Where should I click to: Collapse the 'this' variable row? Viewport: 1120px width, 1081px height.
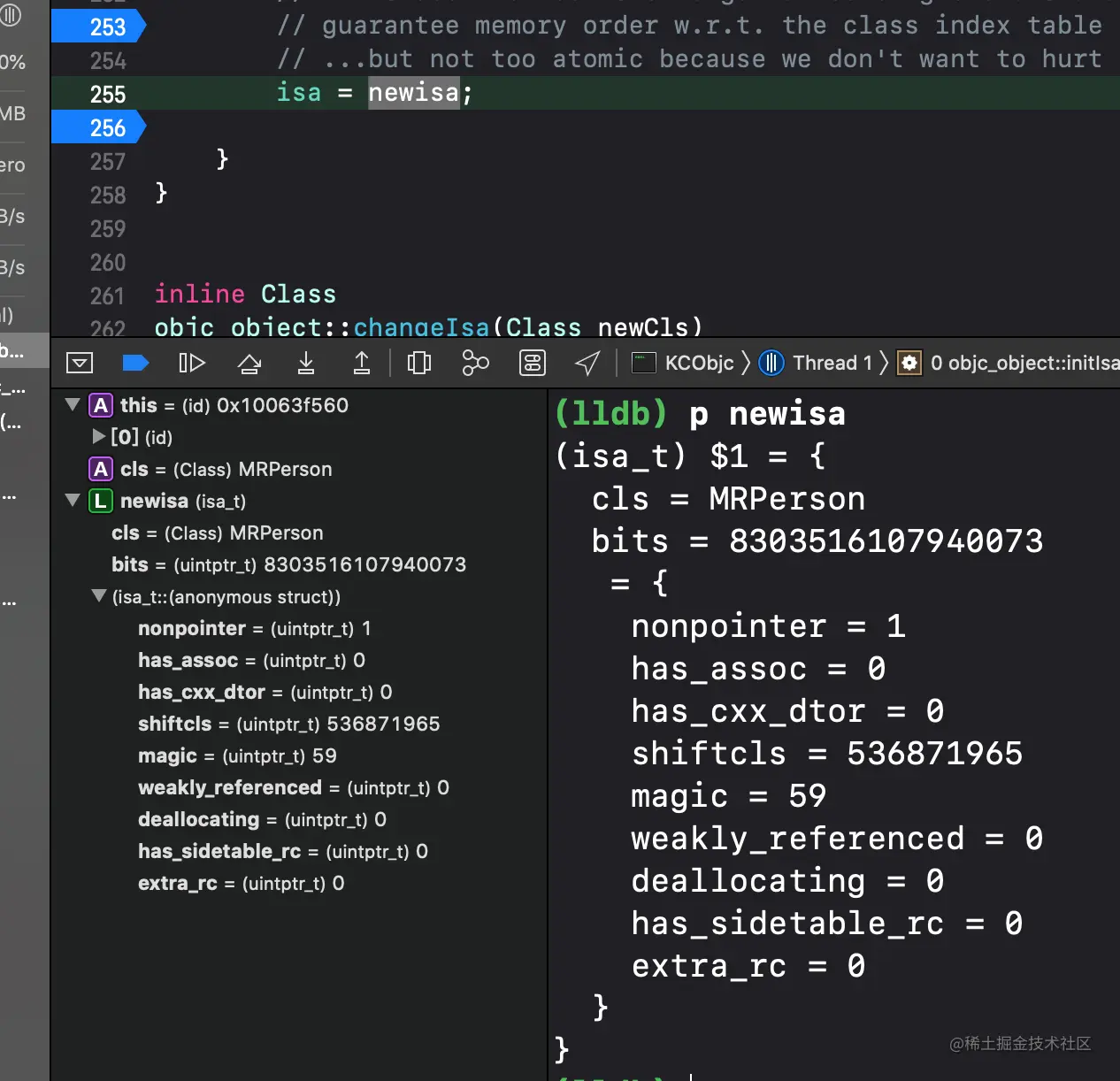[x=73, y=404]
